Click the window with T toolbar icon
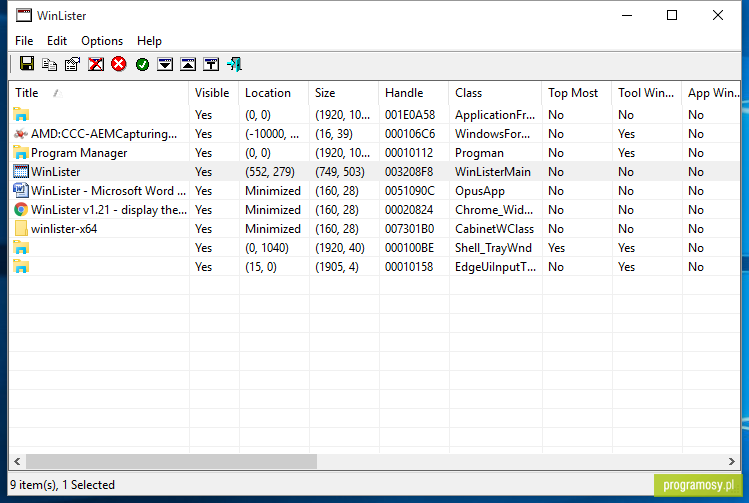 click(211, 64)
